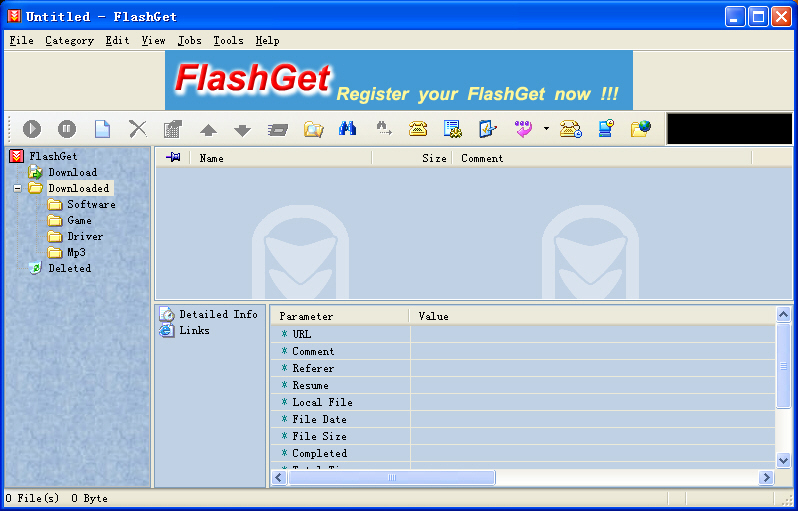Click the Delete X toolbar icon
798x511 pixels.
pos(137,129)
